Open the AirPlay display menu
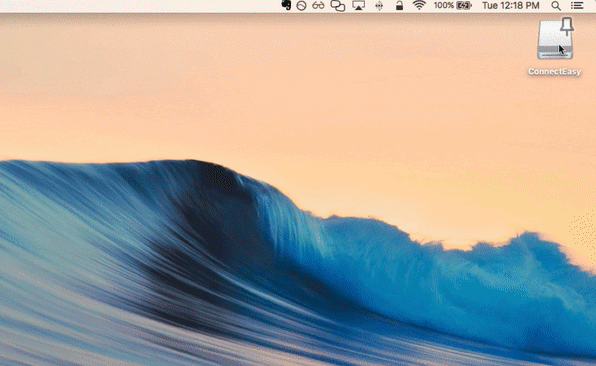This screenshot has height=366, width=596. tap(358, 6)
